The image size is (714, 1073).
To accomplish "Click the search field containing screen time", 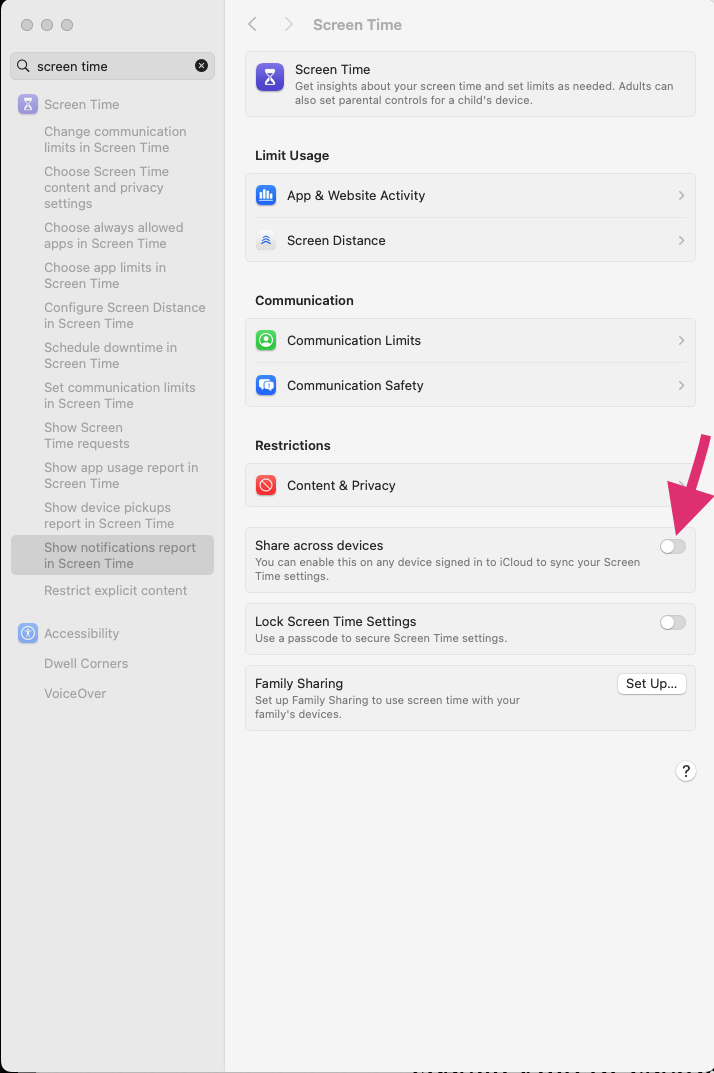I will 112,66.
